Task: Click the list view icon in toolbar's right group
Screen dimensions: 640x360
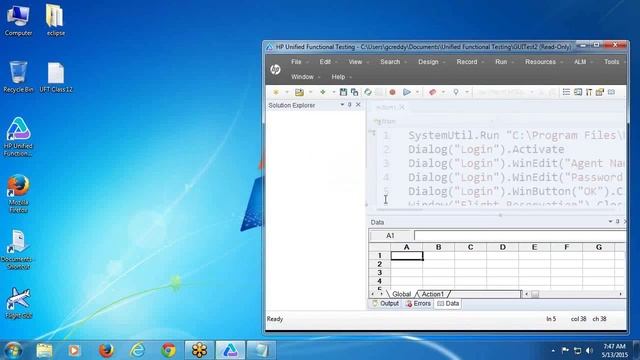Action: [566, 92]
